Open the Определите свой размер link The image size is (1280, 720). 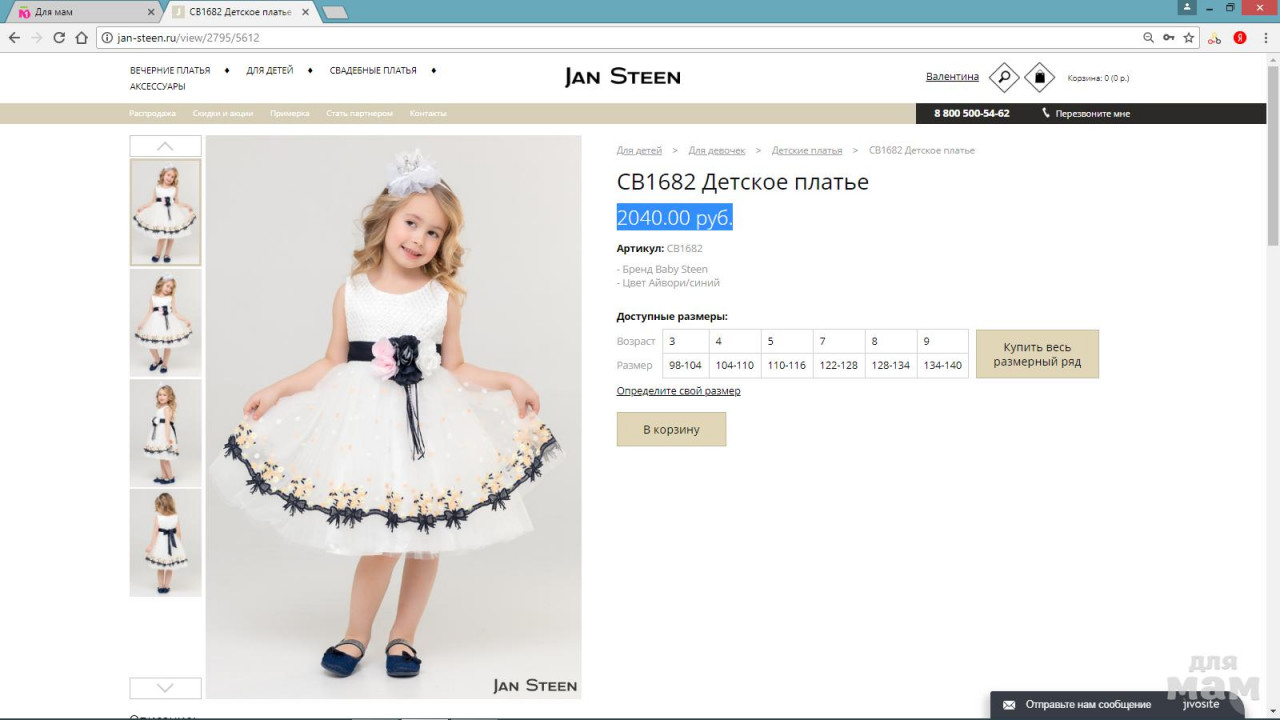point(678,391)
